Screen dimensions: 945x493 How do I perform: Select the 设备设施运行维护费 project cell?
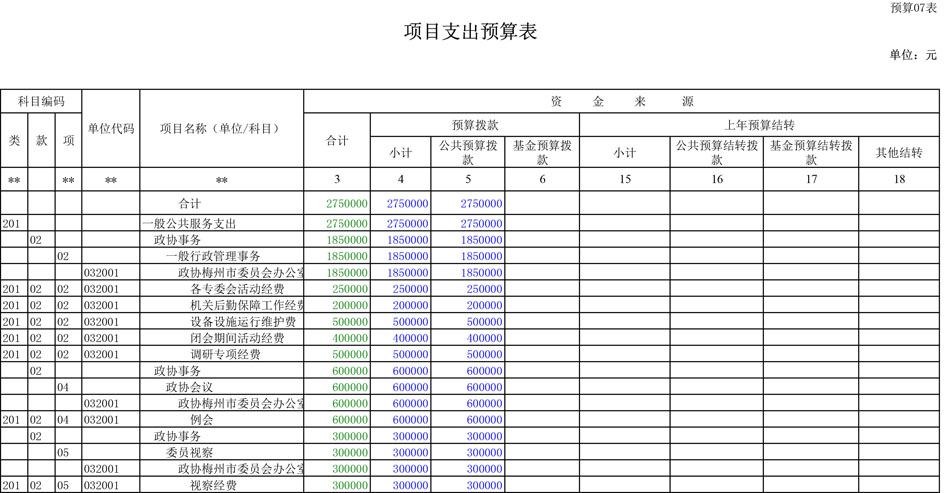[x=243, y=322]
